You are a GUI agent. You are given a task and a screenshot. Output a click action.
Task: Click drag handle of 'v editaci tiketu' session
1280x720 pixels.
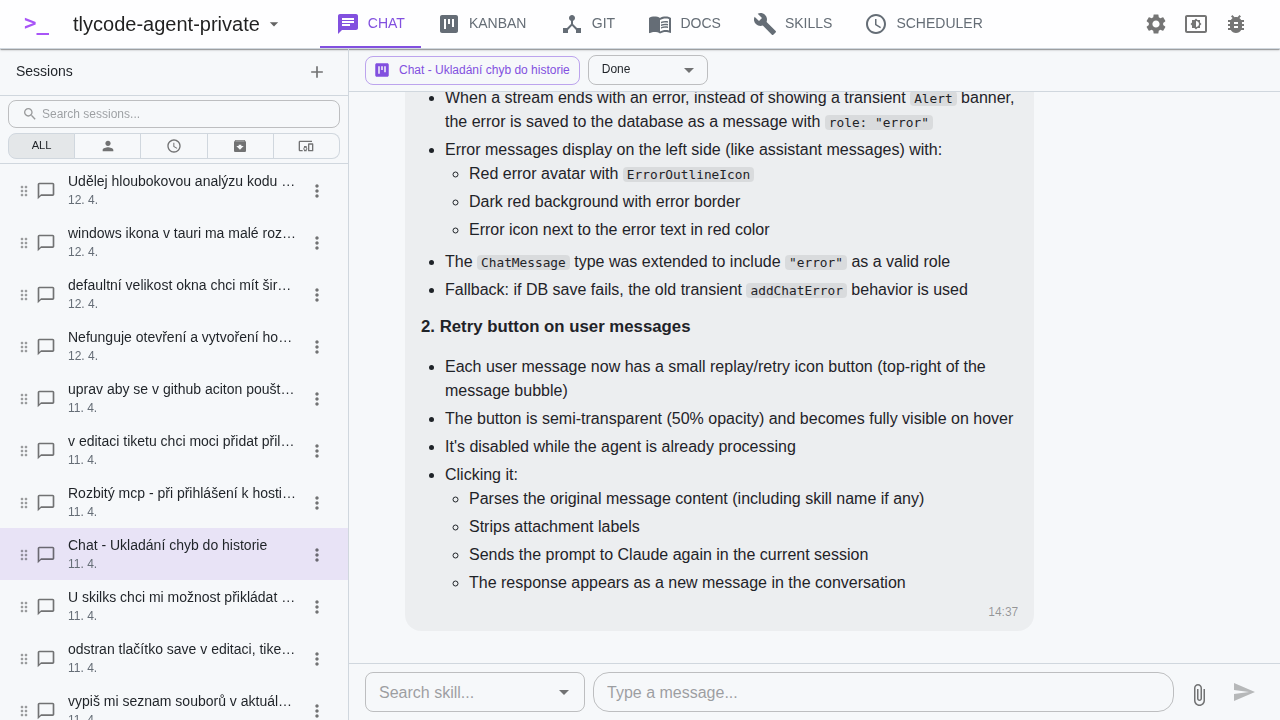24,451
